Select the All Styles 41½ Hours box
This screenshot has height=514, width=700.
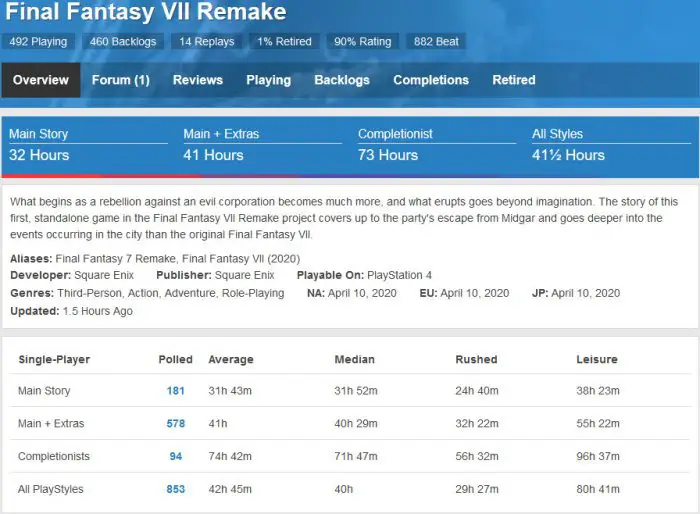point(611,145)
